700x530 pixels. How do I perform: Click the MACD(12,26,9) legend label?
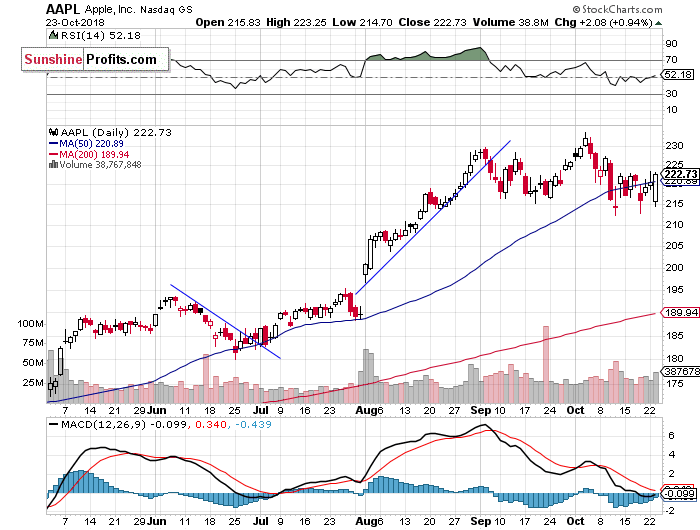point(104,424)
